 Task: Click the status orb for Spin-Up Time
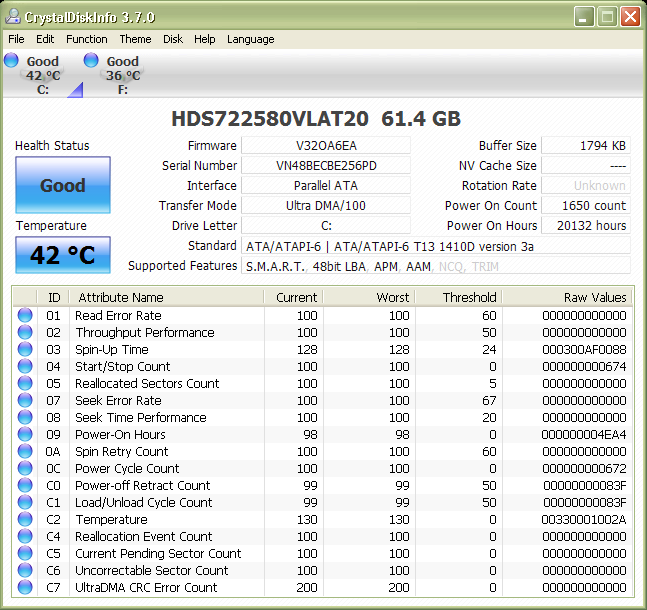pyautogui.click(x=25, y=349)
